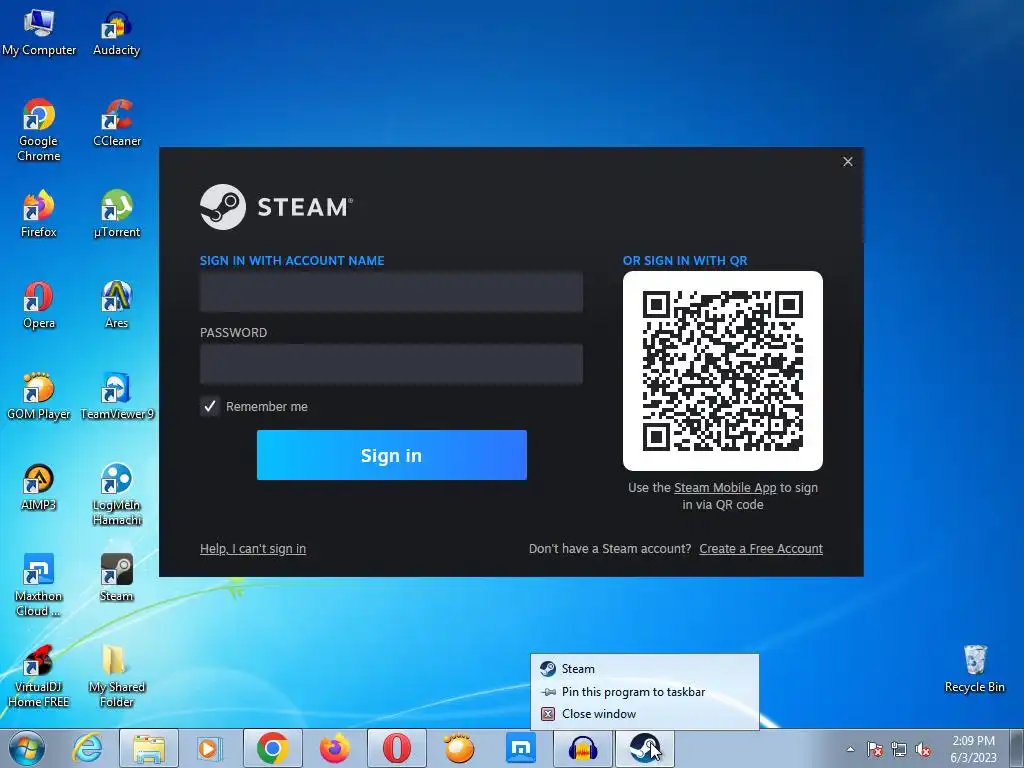The width and height of the screenshot is (1024, 768).
Task: Open the clock showing 2:09 PM
Action: click(x=974, y=749)
